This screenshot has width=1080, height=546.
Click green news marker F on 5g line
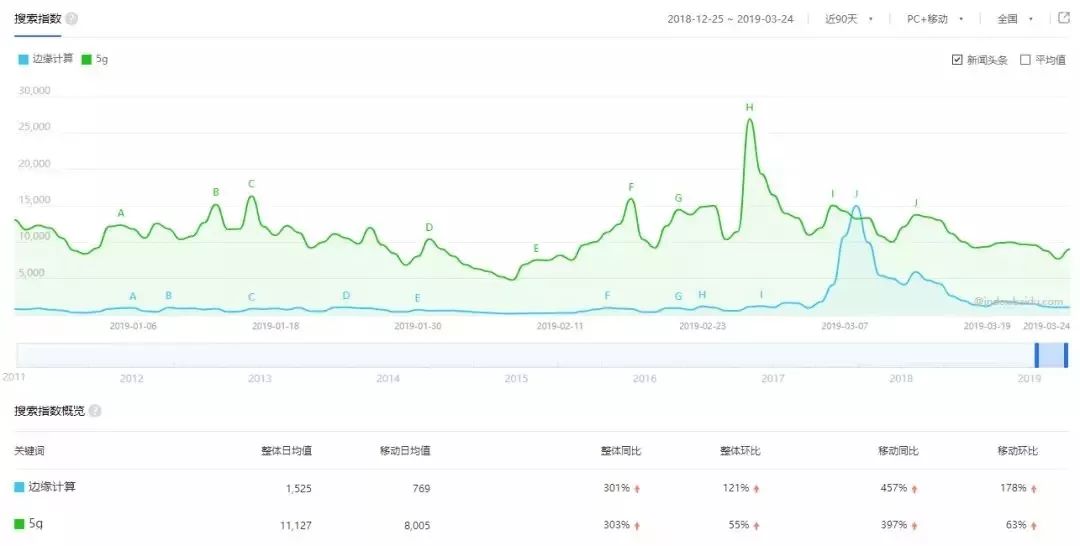[631, 187]
